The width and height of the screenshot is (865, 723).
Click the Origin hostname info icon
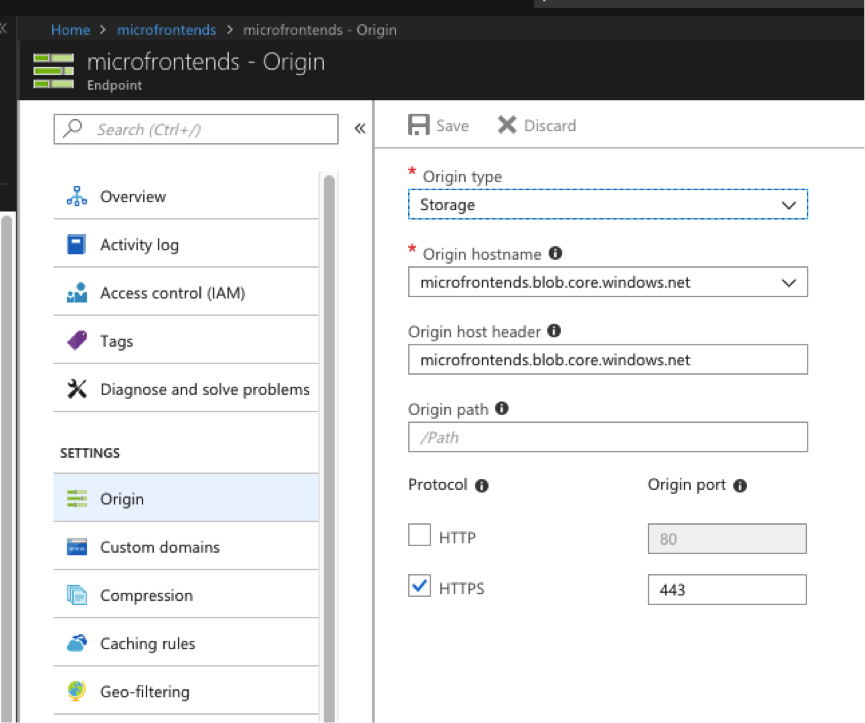click(x=555, y=253)
